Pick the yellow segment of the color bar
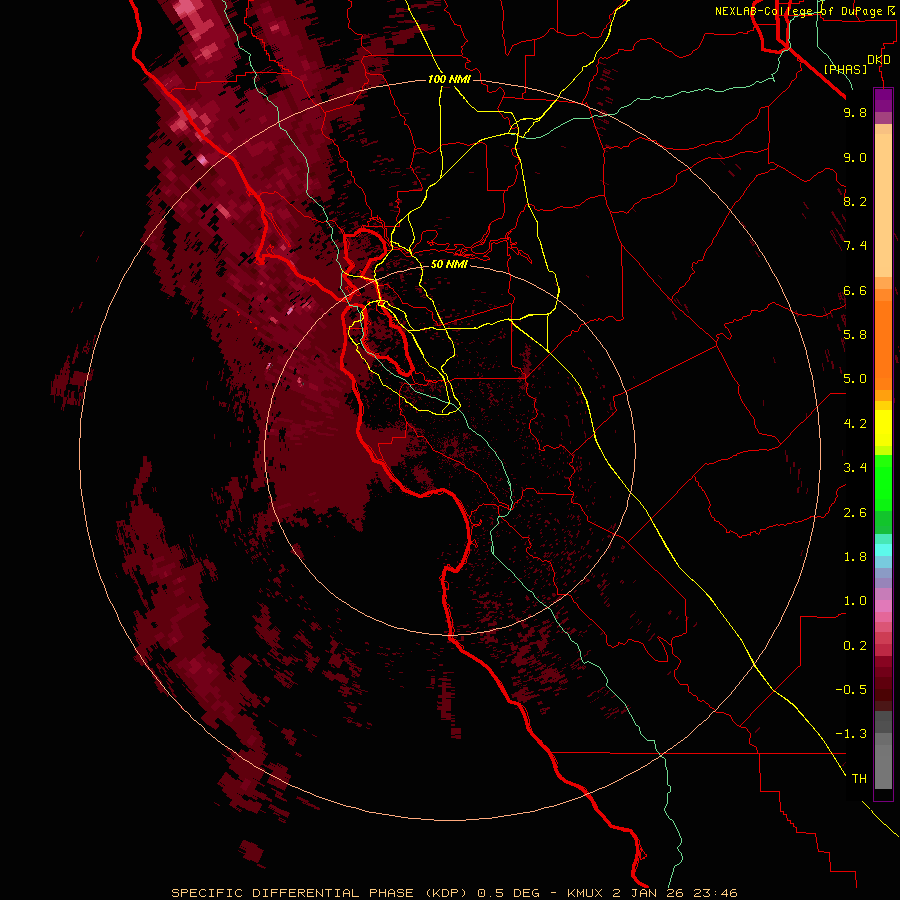This screenshot has width=900, height=900. [883, 428]
